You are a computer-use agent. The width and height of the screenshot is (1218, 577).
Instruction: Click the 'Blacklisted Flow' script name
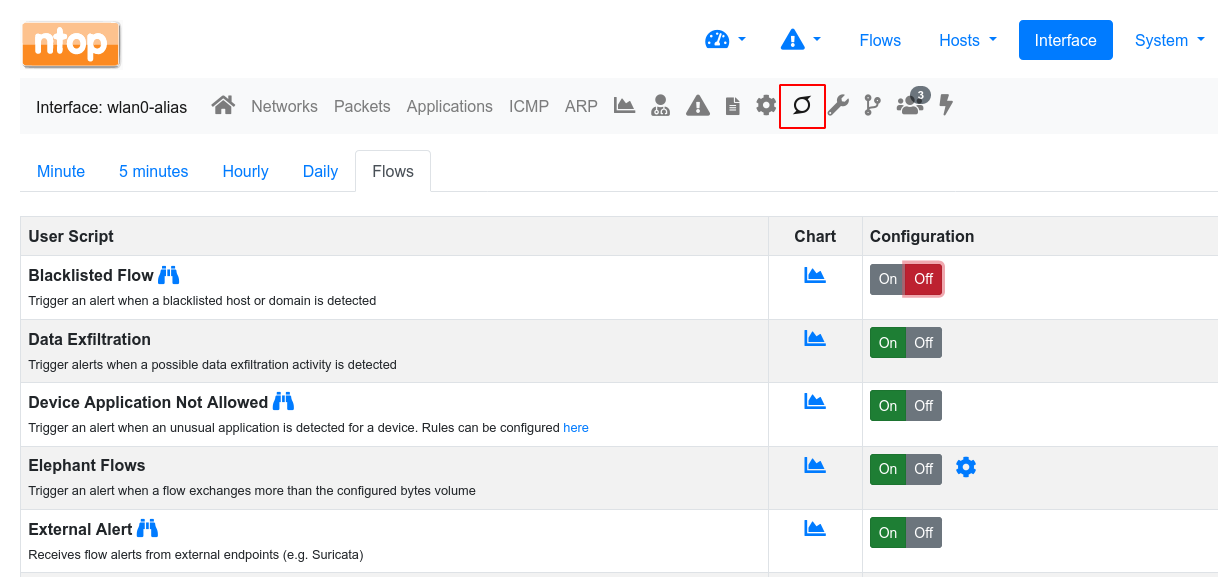[x=91, y=275]
